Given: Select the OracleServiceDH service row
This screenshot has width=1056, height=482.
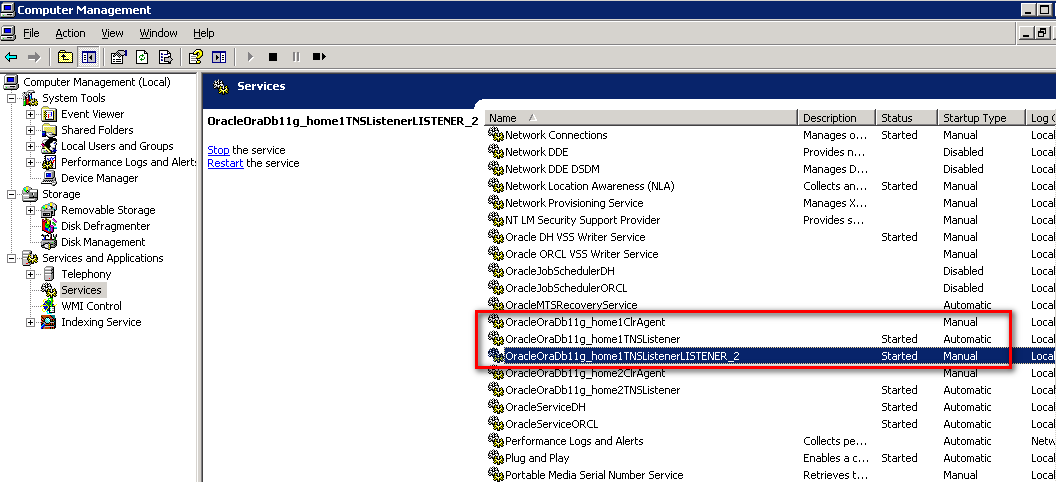Looking at the screenshot, I should coord(770,407).
